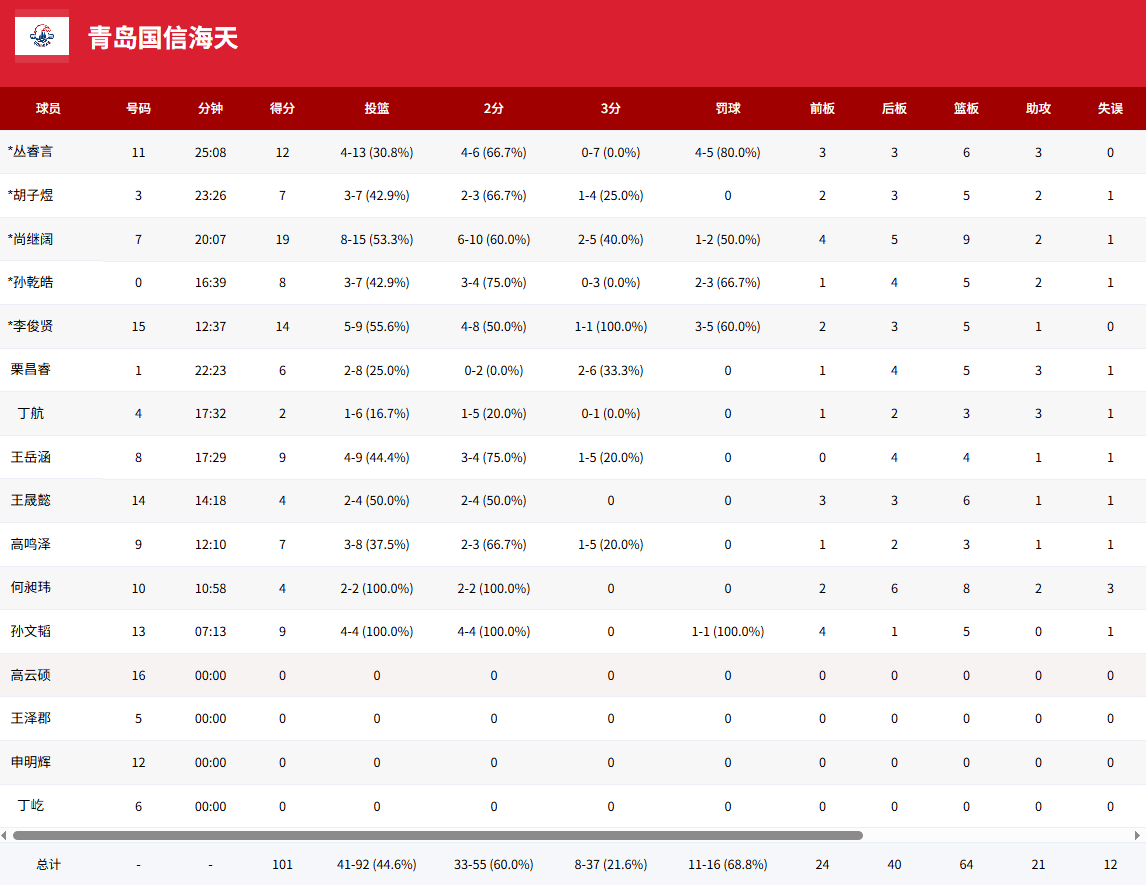Click 尚继阔's points value 19
Screen dimensions: 1146x885
(x=282, y=240)
